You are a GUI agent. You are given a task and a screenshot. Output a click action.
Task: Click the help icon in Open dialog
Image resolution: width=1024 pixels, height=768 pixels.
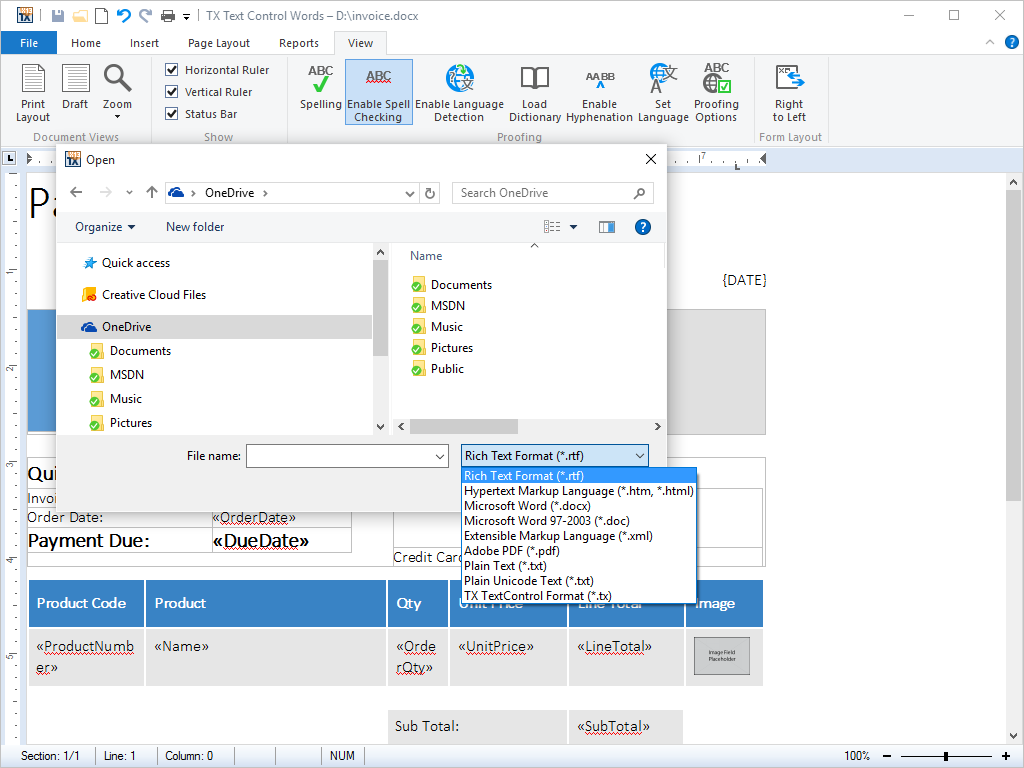[x=643, y=227]
